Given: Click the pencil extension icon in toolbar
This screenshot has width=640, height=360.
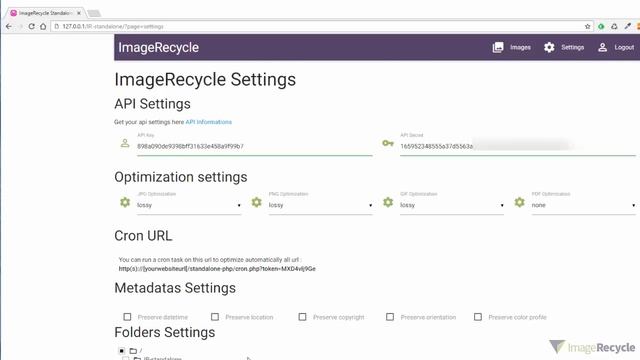Looking at the screenshot, I should pyautogui.click(x=628, y=26).
